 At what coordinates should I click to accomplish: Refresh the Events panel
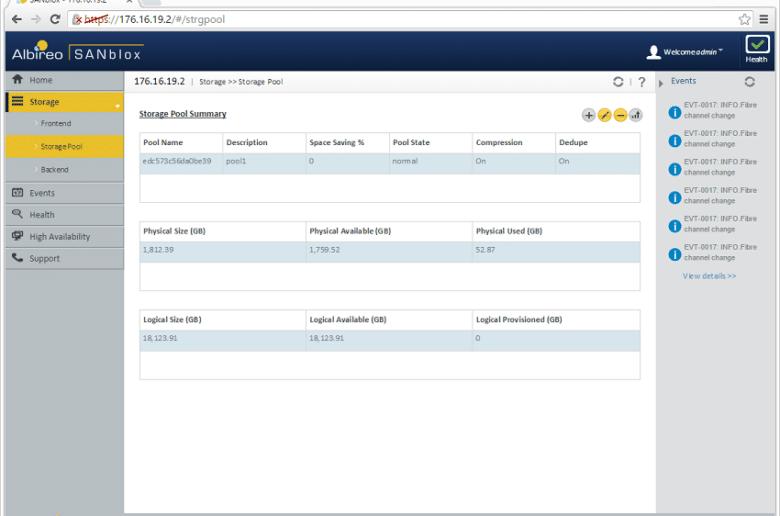point(750,82)
